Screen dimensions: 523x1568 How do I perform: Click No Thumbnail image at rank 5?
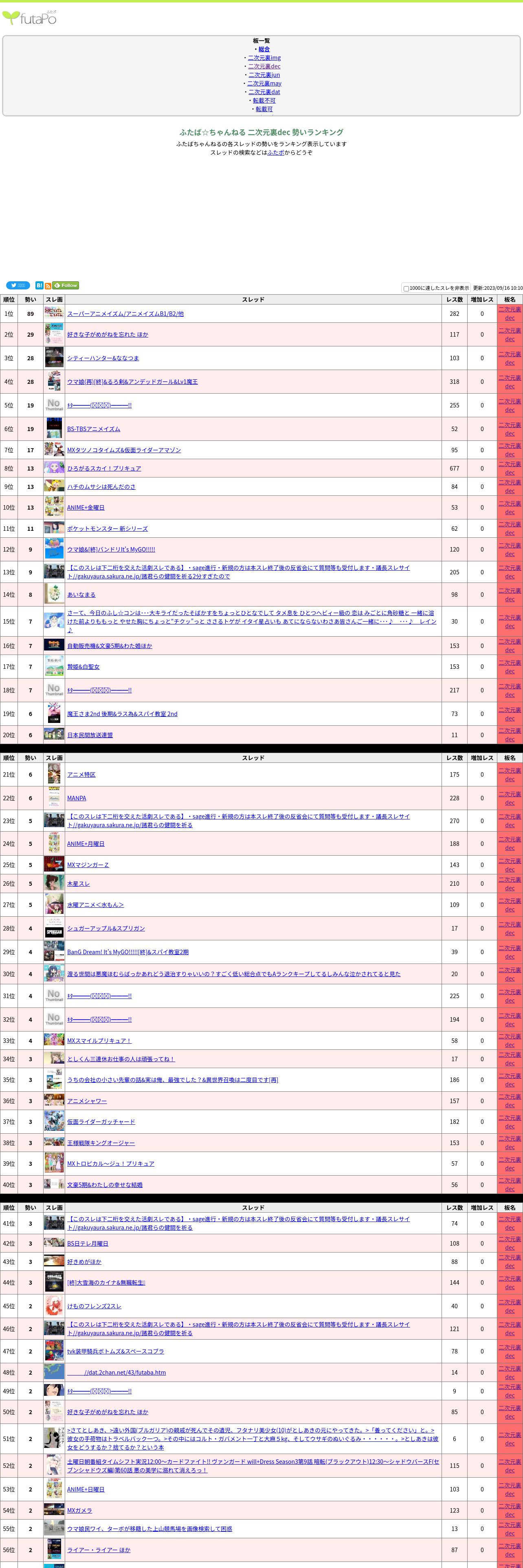point(54,405)
